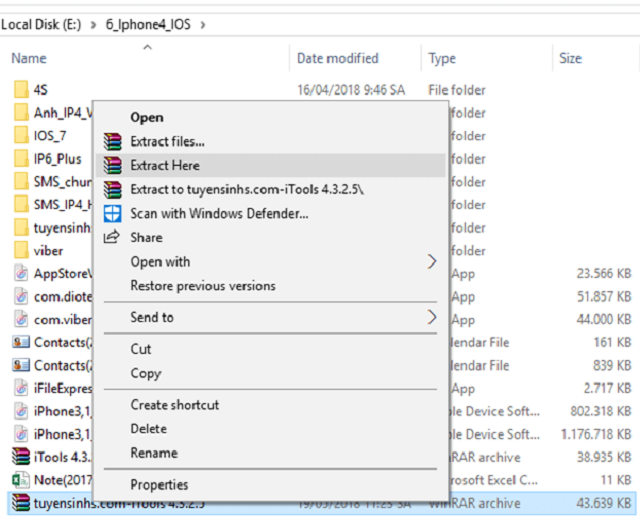Click the size value 38.935 KB
Image resolution: width=640 pixels, height=529 pixels.
pyautogui.click(x=604, y=457)
